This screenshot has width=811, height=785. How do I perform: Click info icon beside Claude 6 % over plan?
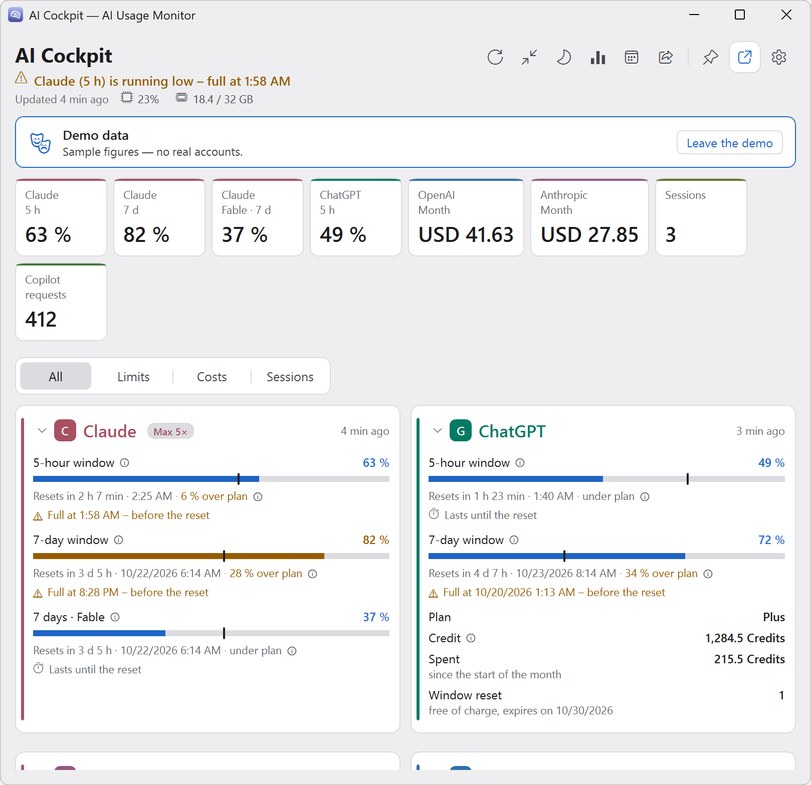pos(258,496)
